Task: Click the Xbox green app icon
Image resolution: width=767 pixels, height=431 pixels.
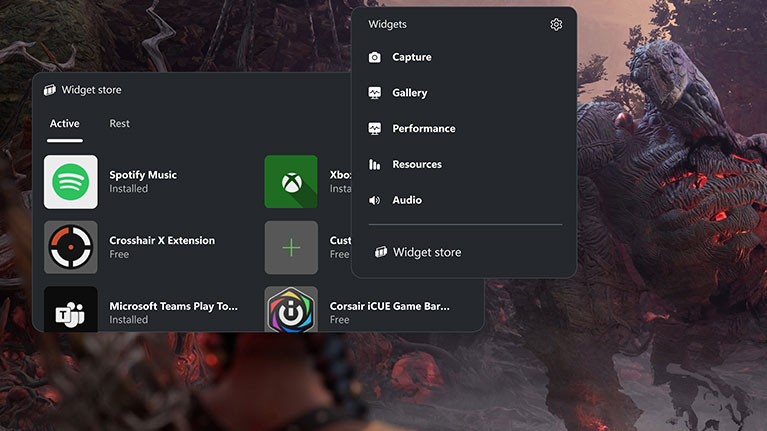Action: pos(291,182)
